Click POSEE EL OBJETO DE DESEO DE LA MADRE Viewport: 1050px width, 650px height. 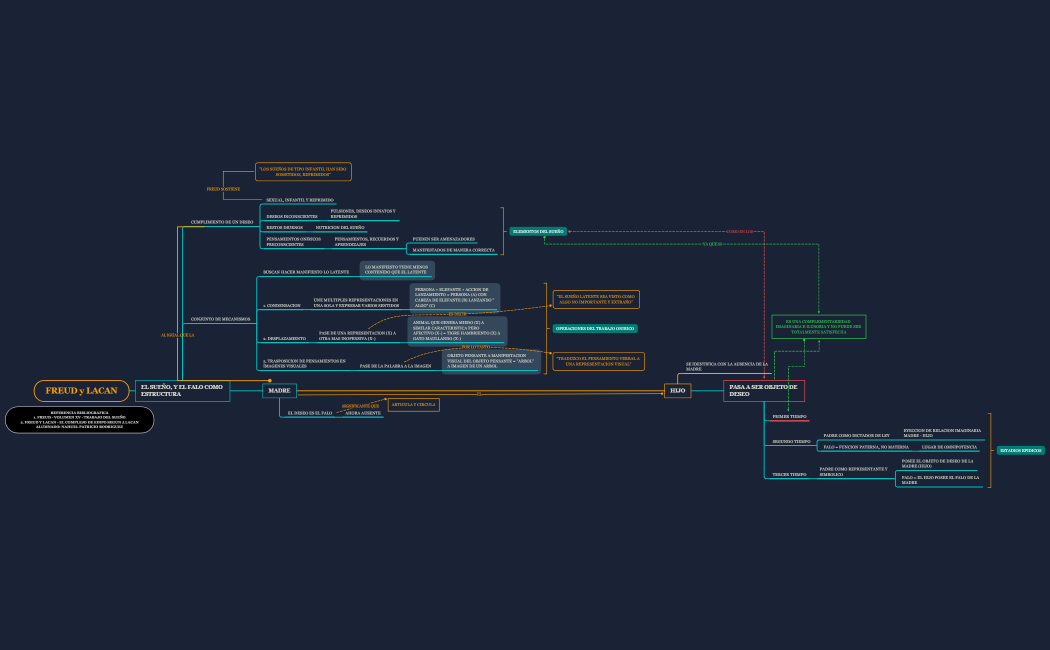click(938, 463)
